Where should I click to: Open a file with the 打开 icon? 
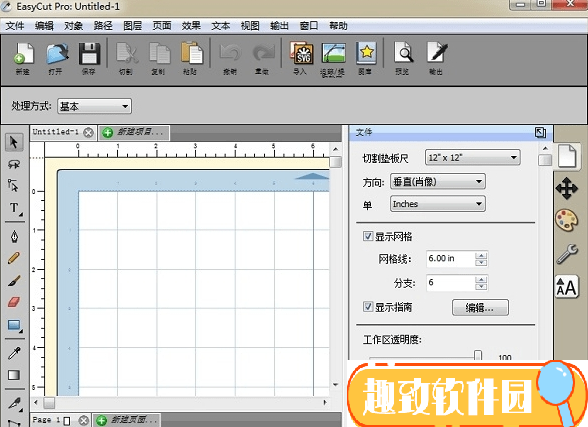click(x=57, y=54)
